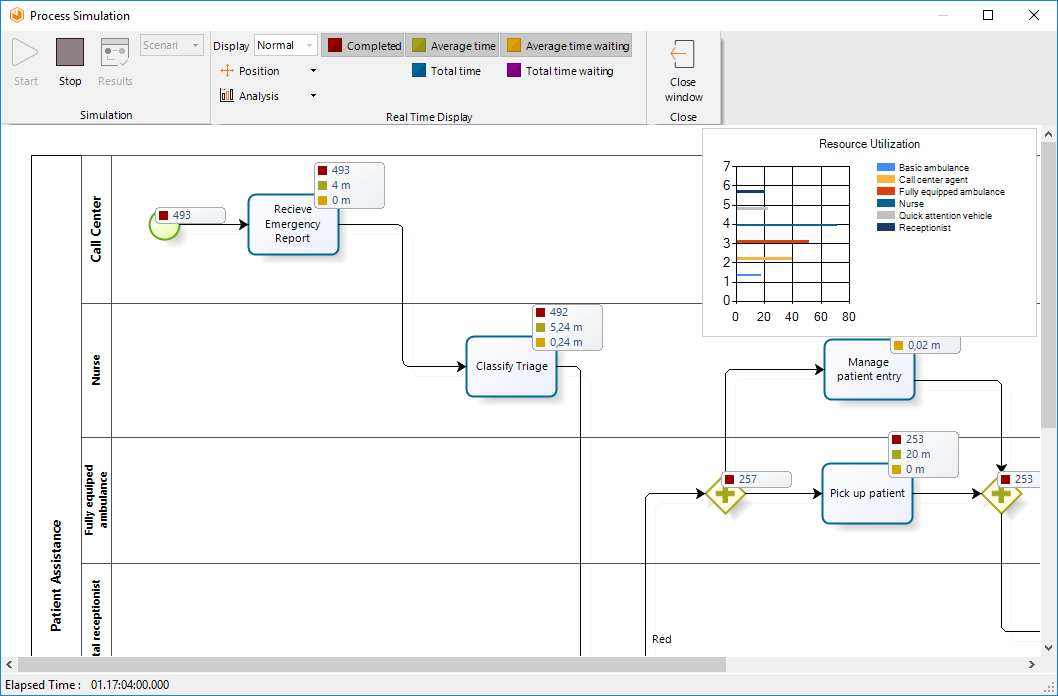Screen dimensions: 1058x696
Task: Click the scroll left arrow
Action: pyautogui.click(x=8, y=664)
